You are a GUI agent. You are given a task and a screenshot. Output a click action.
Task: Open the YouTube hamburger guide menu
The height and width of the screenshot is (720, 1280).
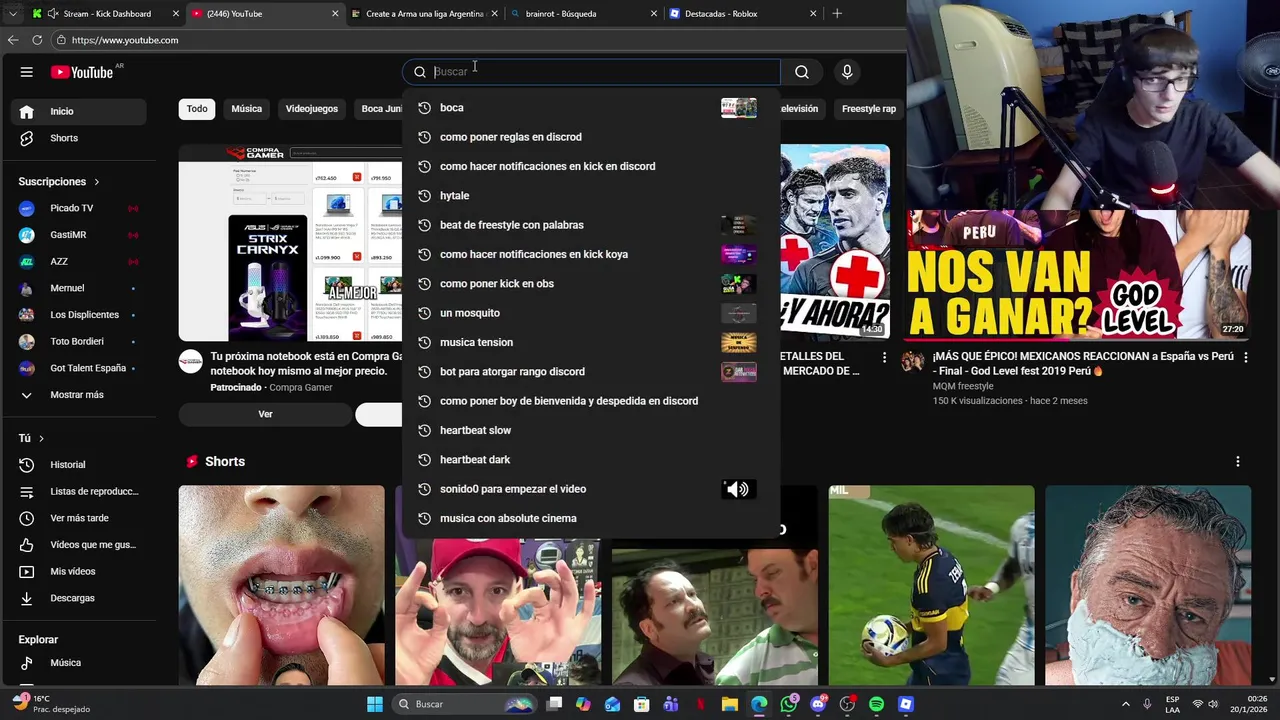pyautogui.click(x=27, y=72)
